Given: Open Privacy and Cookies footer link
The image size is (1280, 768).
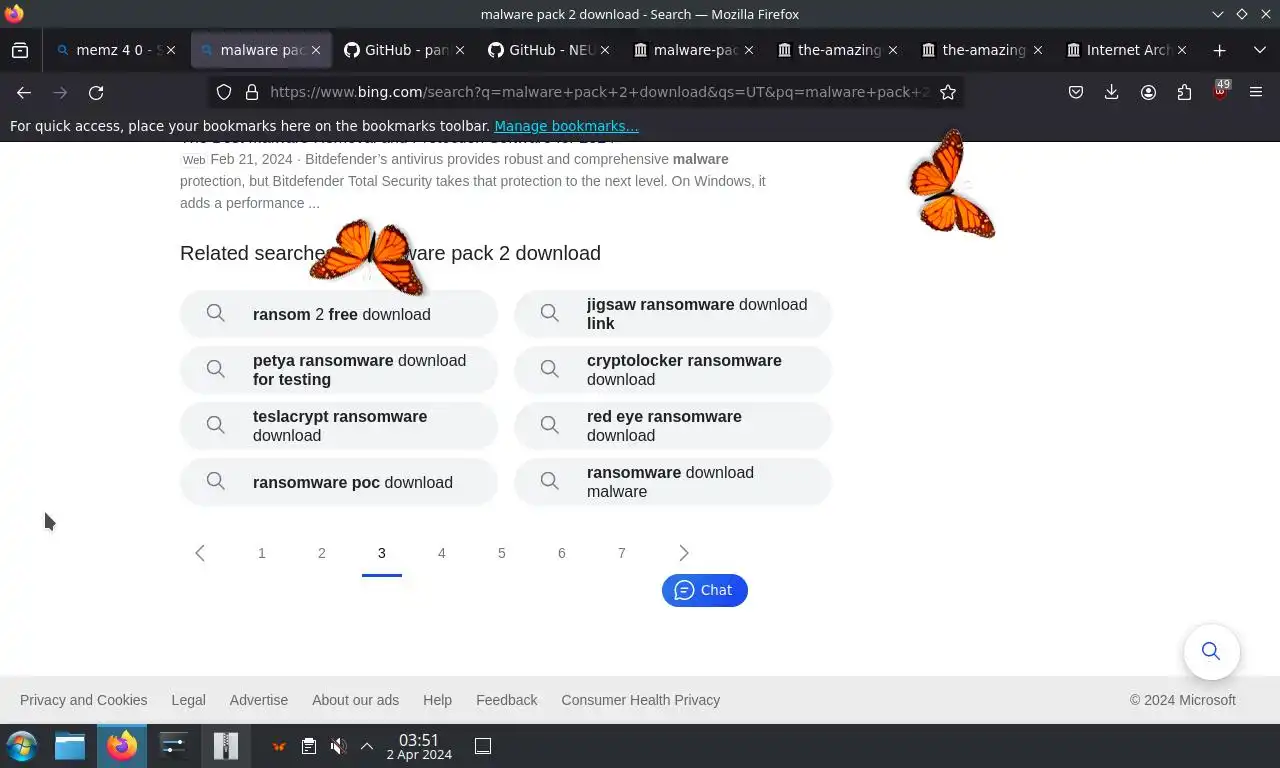Looking at the screenshot, I should 83,700.
